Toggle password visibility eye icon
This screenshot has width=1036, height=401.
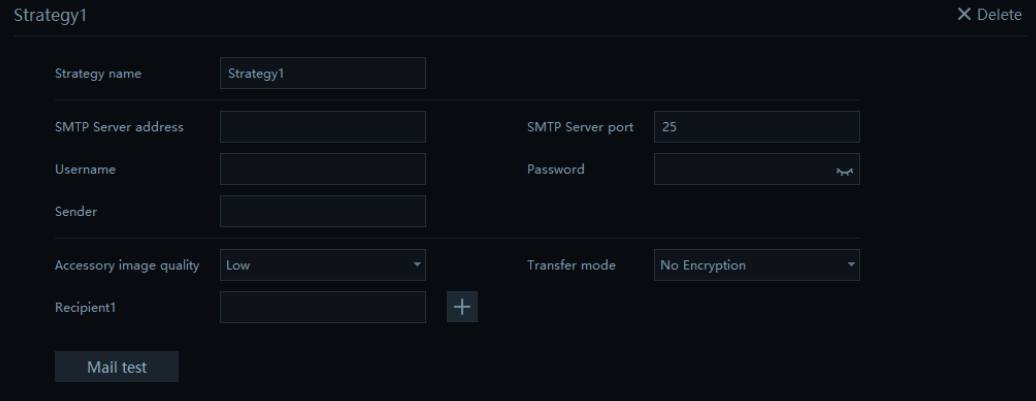[x=844, y=171]
